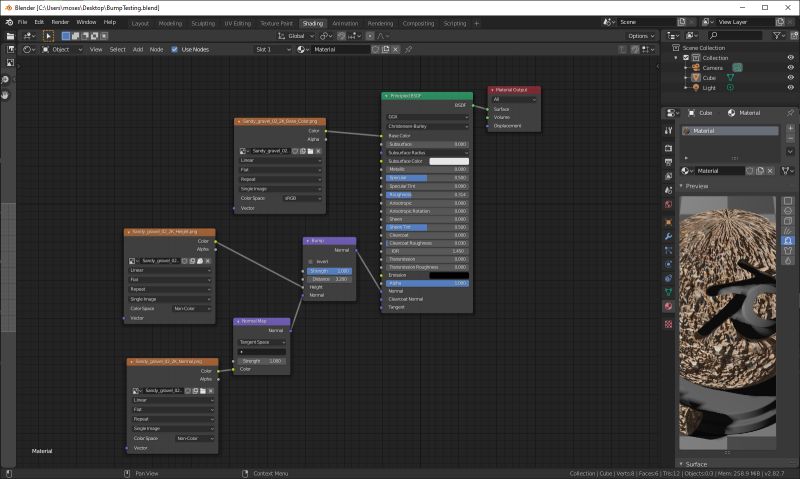Open image file for Base Color texture node
Screen dimensions: 800x479
tap(310, 151)
